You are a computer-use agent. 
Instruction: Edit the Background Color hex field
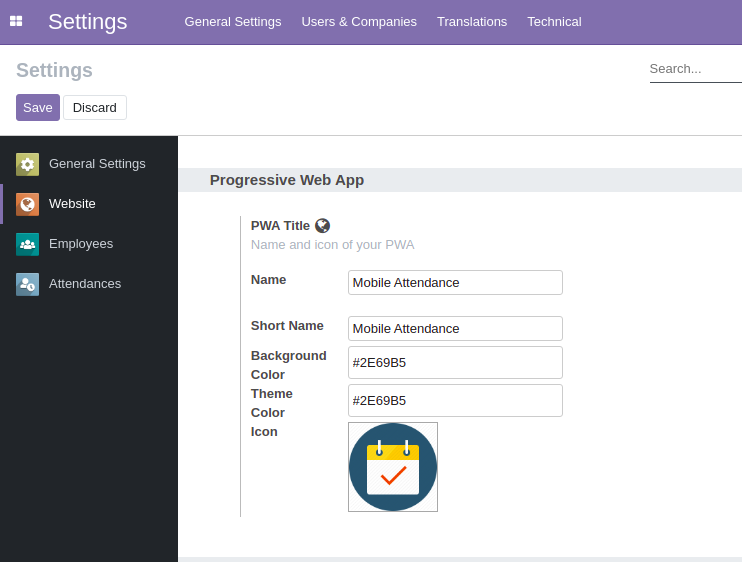coord(455,362)
